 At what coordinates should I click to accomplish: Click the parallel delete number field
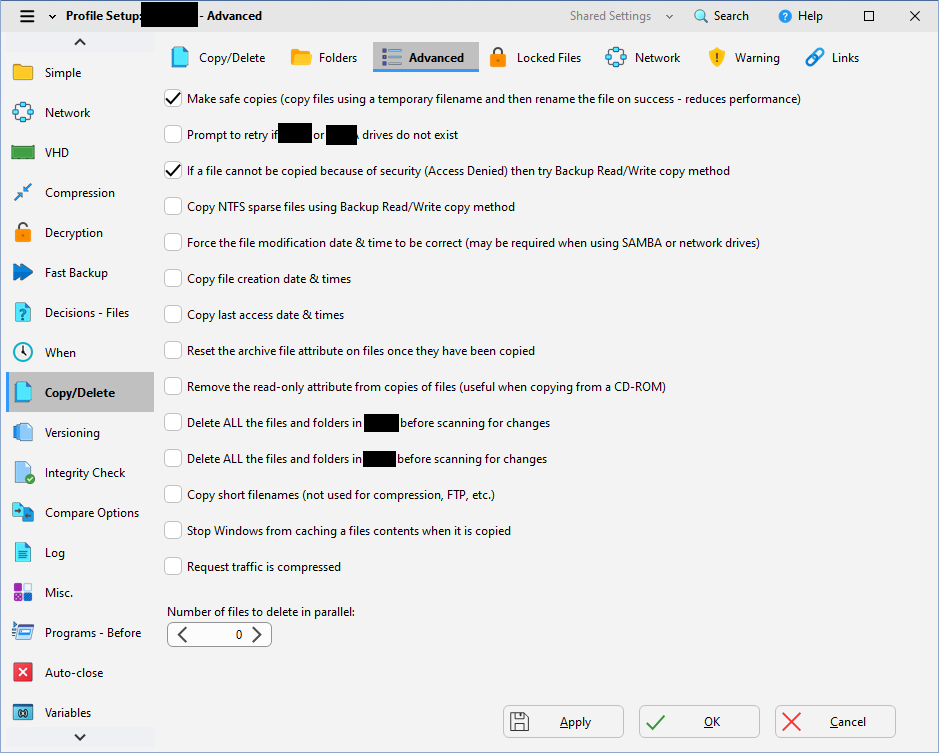coord(220,634)
